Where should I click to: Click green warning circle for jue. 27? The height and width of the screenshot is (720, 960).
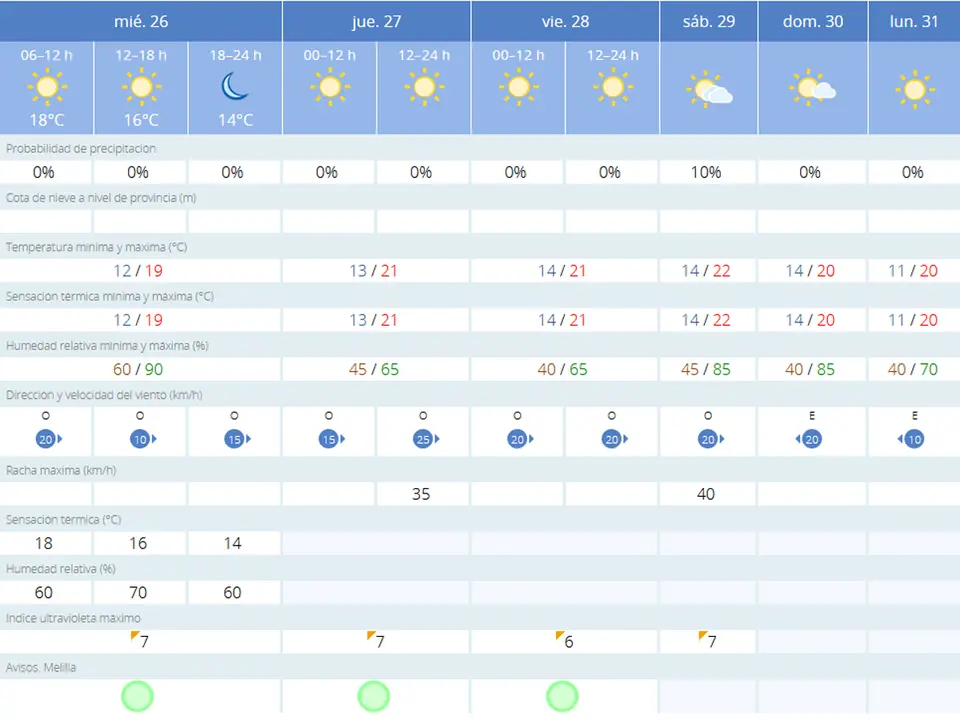(x=373, y=696)
